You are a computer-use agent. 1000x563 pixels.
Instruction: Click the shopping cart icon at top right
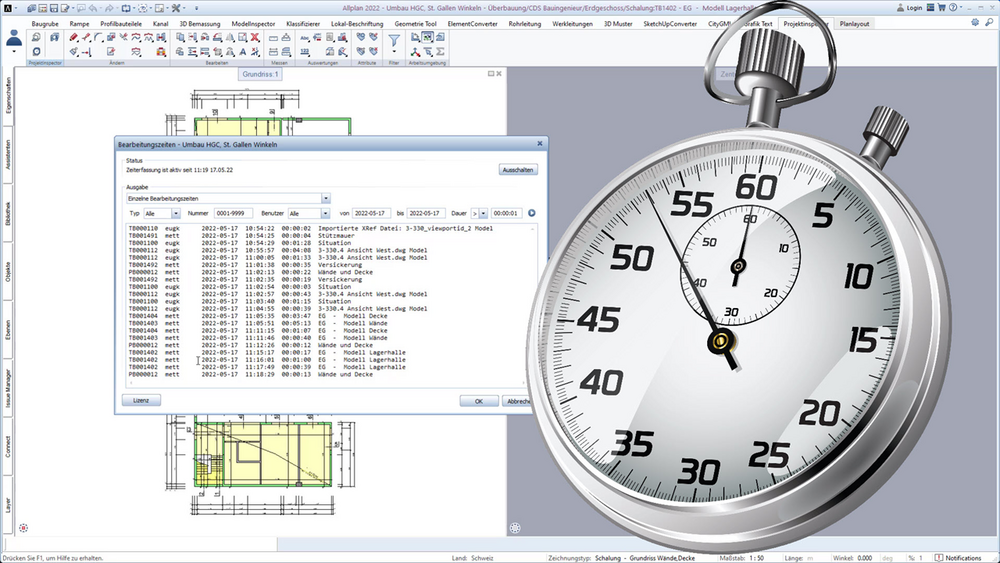pos(941,8)
